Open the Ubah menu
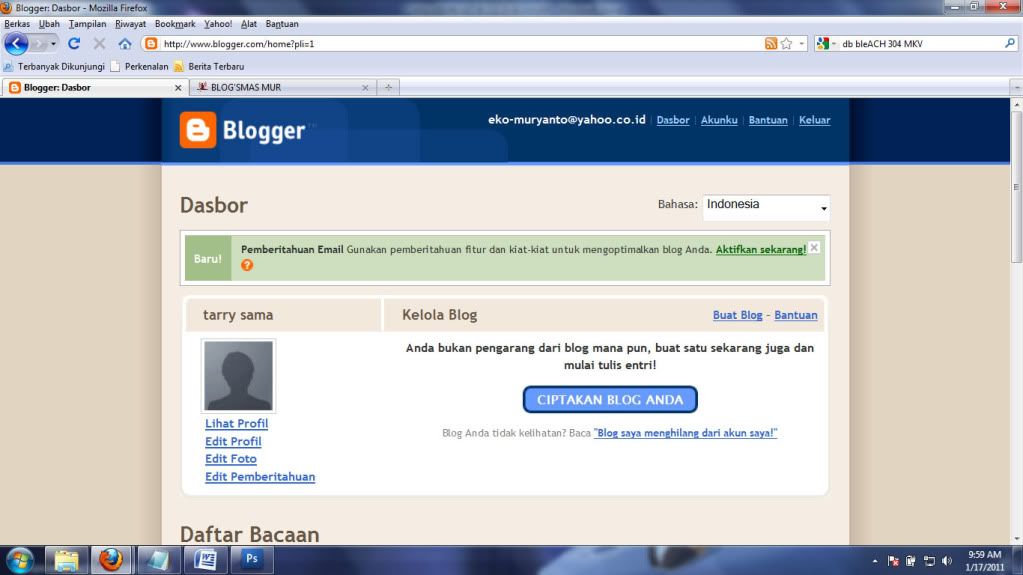The height and width of the screenshot is (575, 1023). pyautogui.click(x=49, y=23)
